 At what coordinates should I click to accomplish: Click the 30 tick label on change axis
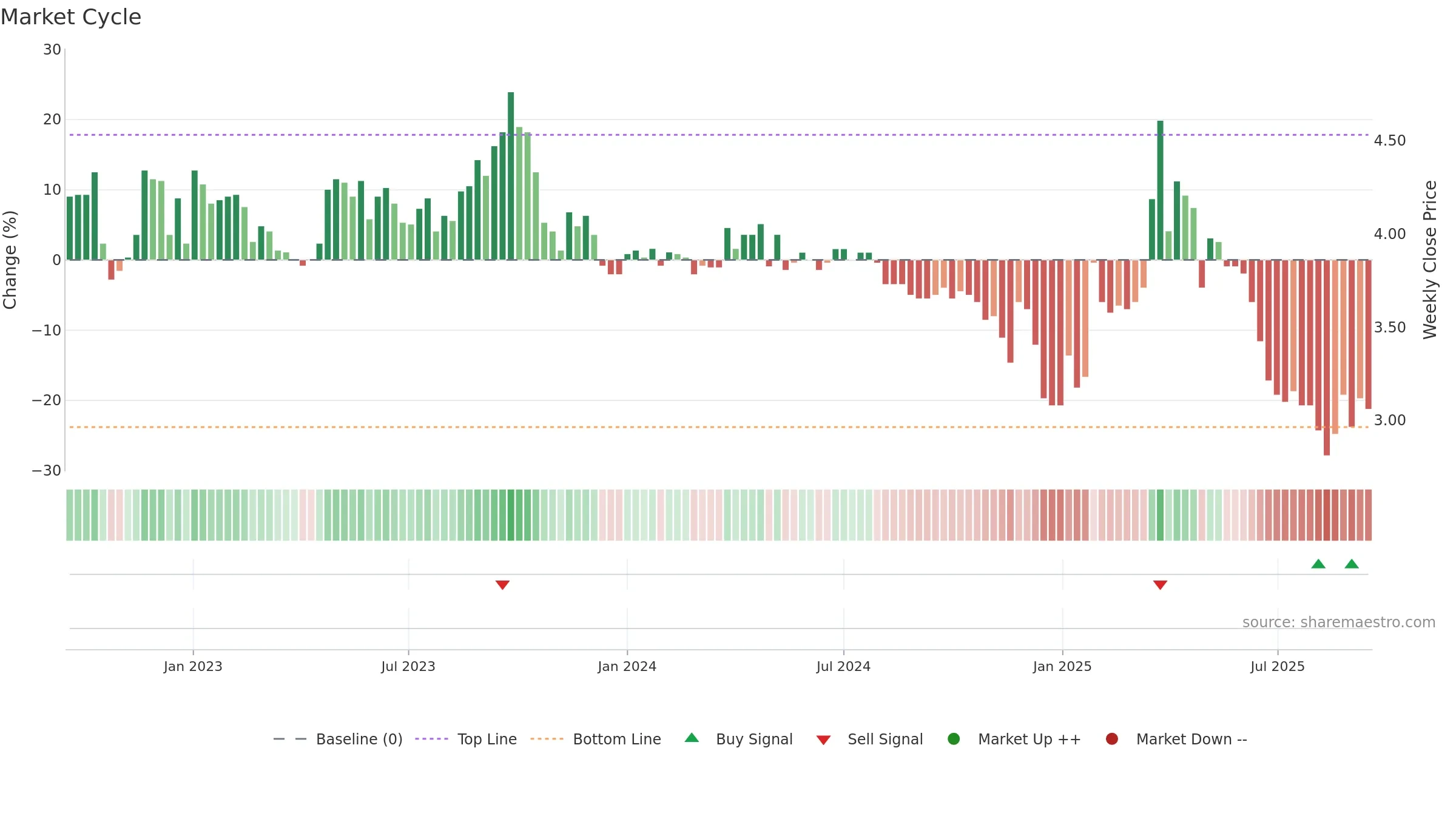point(52,50)
